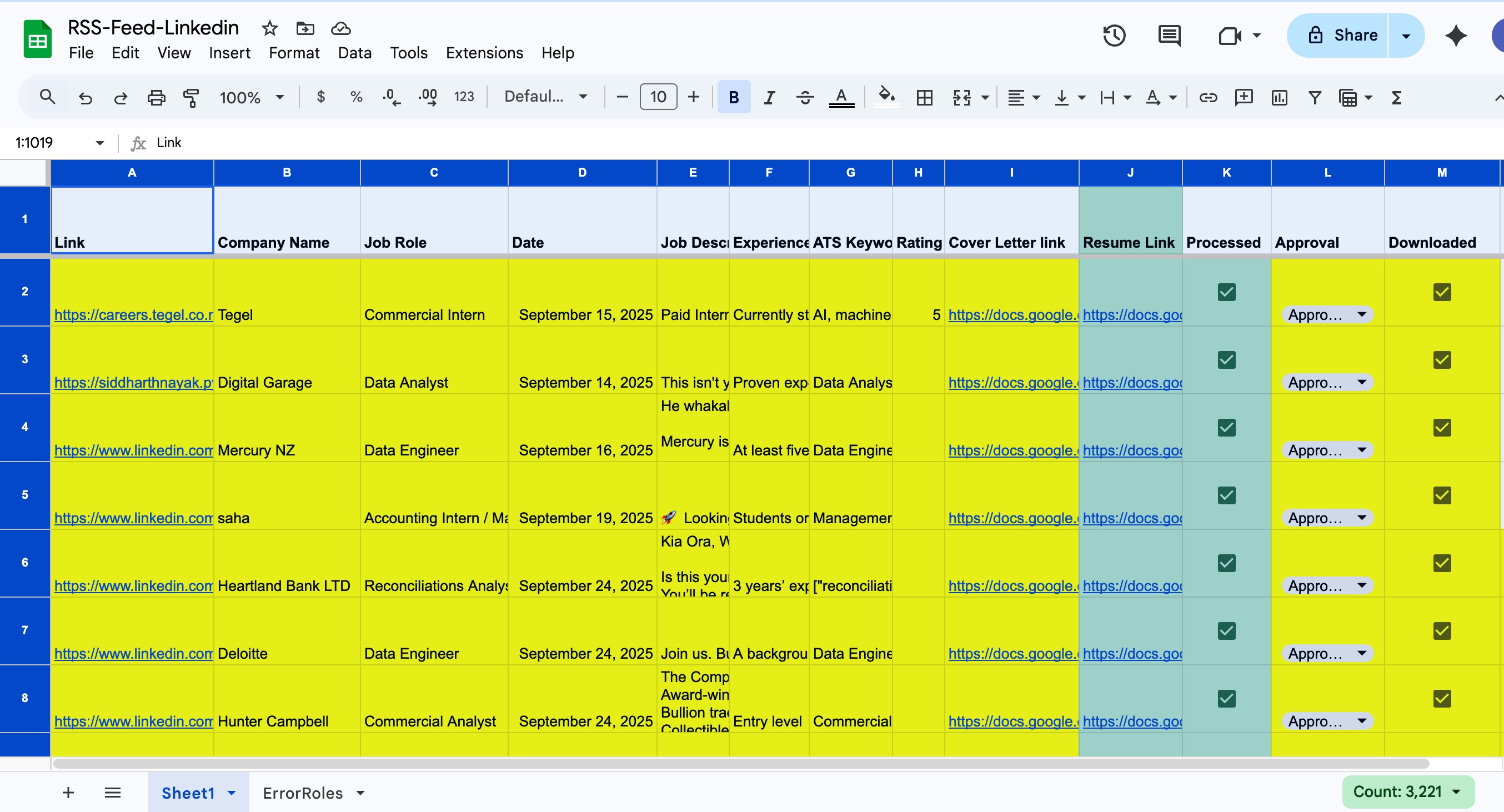
Task: Open the Borders tool
Action: (924, 98)
